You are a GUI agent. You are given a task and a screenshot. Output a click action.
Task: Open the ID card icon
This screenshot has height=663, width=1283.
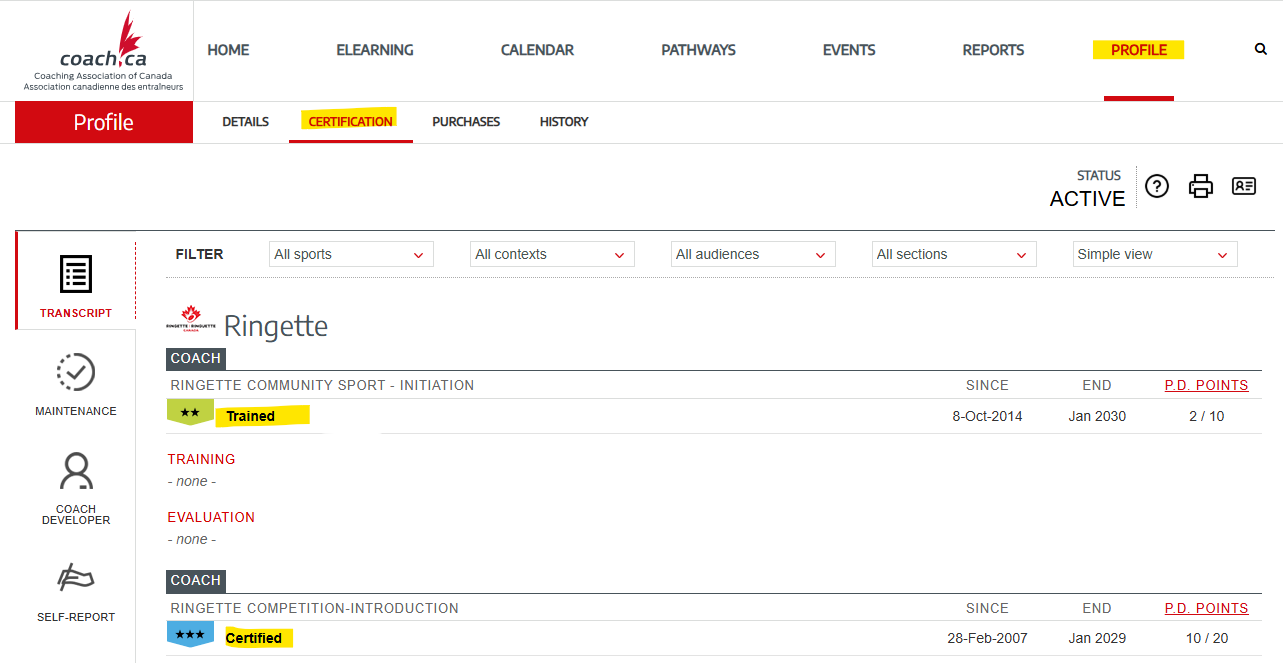tap(1244, 186)
